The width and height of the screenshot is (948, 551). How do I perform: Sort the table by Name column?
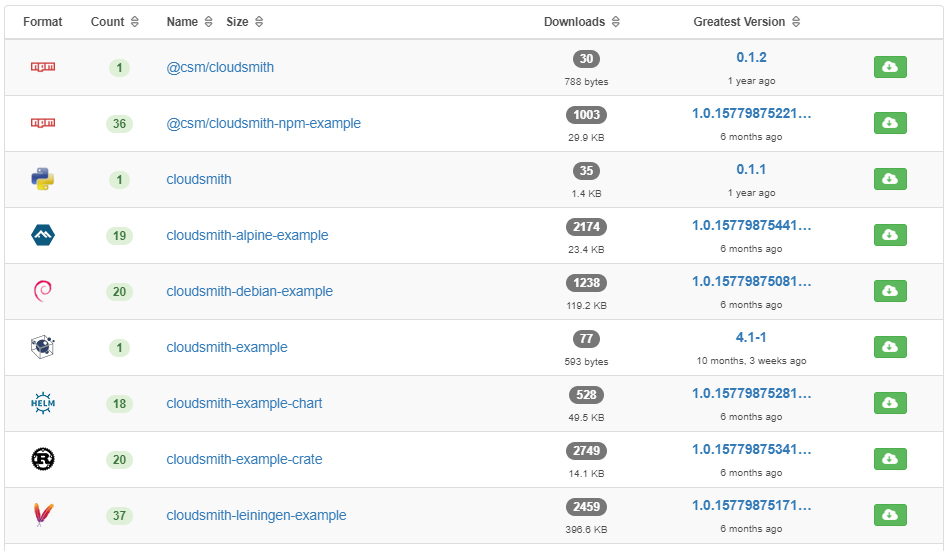click(189, 22)
